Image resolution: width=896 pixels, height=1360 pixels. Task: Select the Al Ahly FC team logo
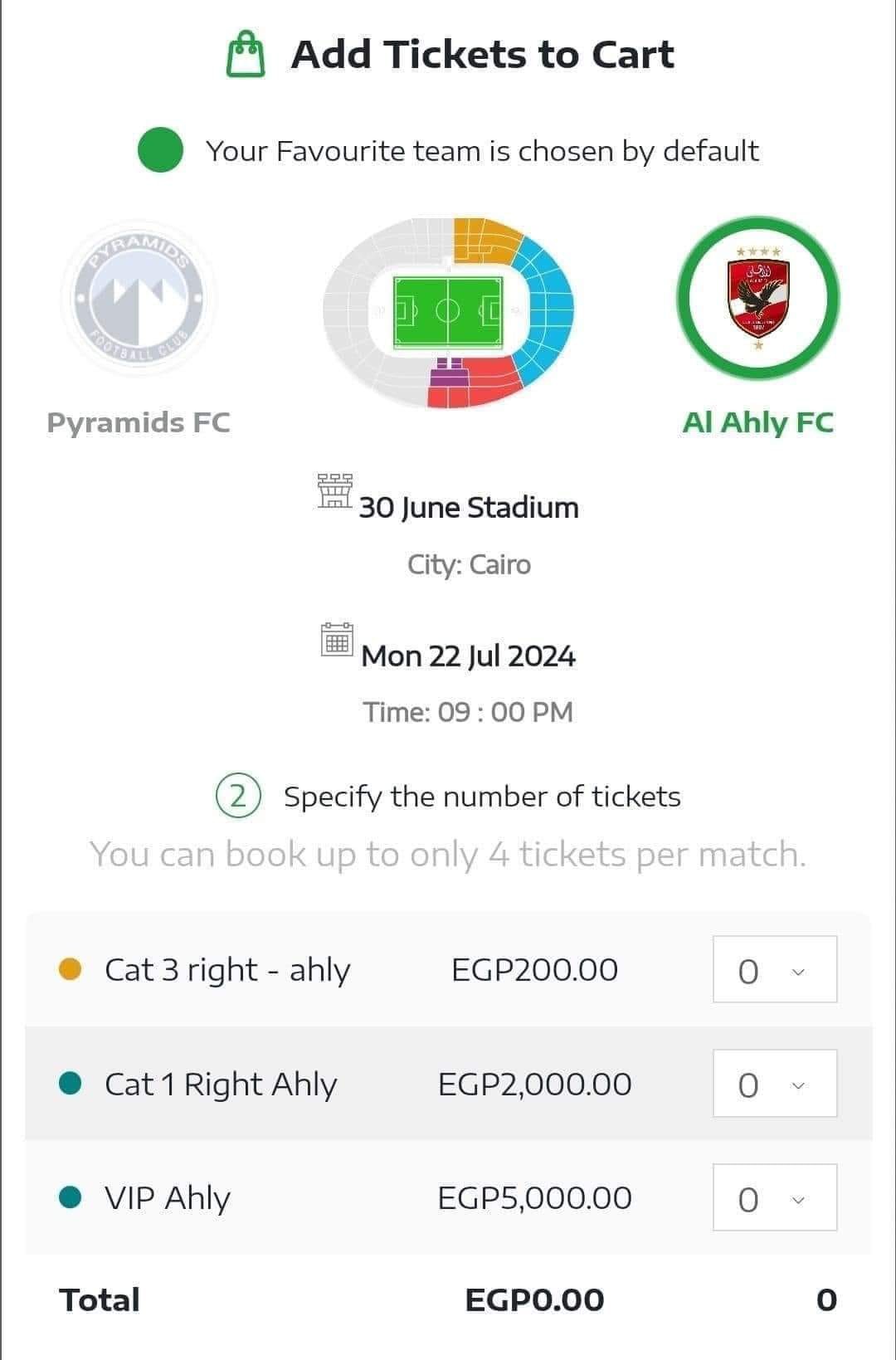[757, 298]
